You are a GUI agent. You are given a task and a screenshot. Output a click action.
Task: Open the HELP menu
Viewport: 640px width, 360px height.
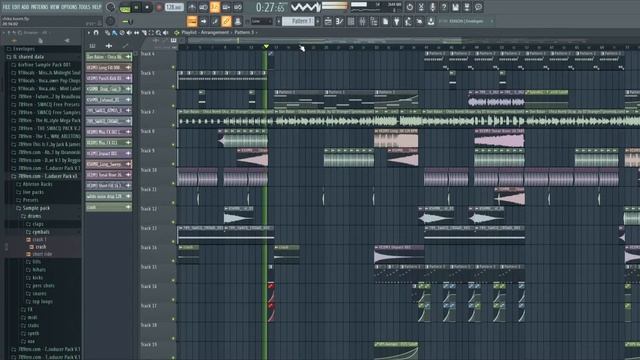[96, 7]
